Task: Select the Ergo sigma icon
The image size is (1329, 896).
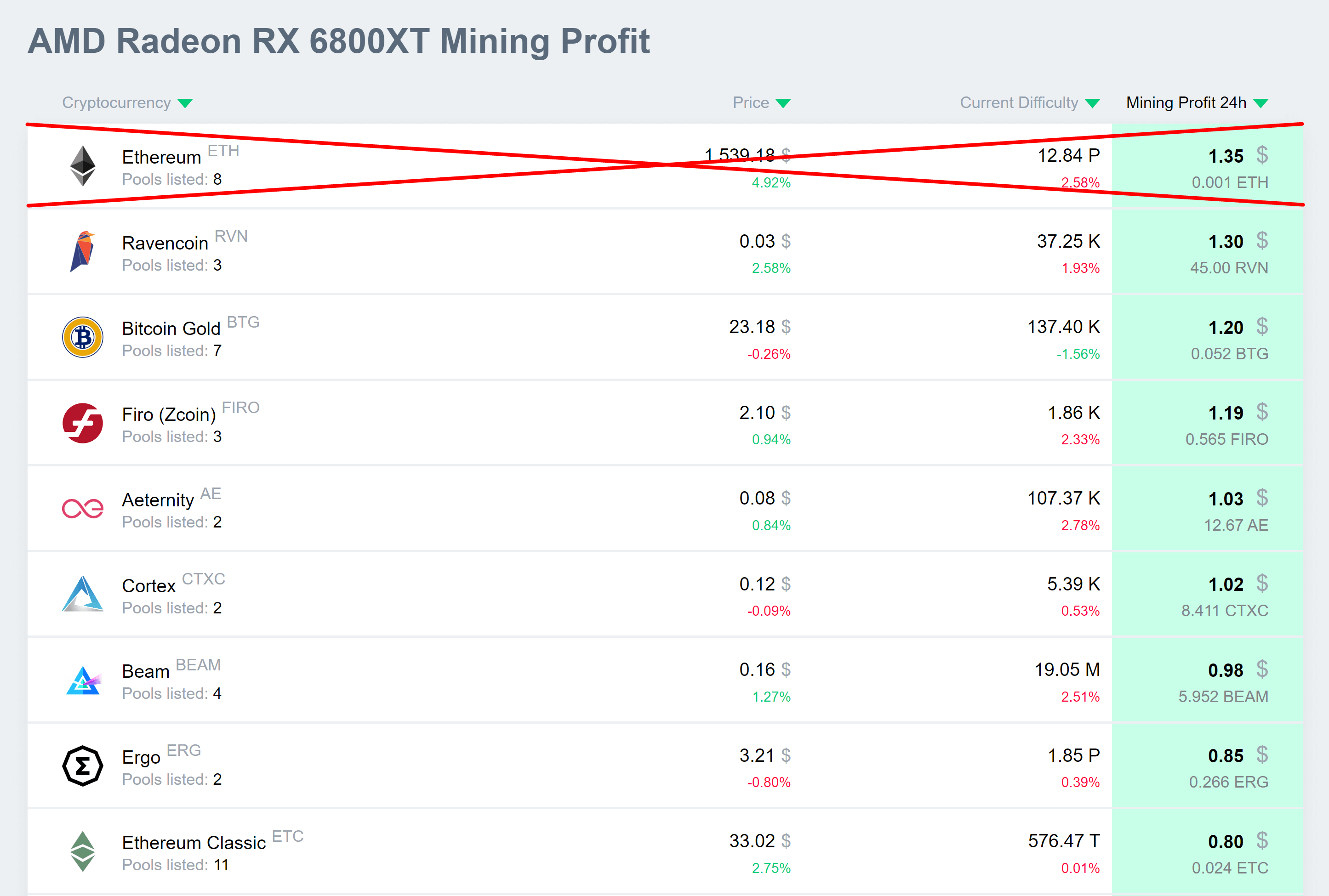Action: pos(83,766)
